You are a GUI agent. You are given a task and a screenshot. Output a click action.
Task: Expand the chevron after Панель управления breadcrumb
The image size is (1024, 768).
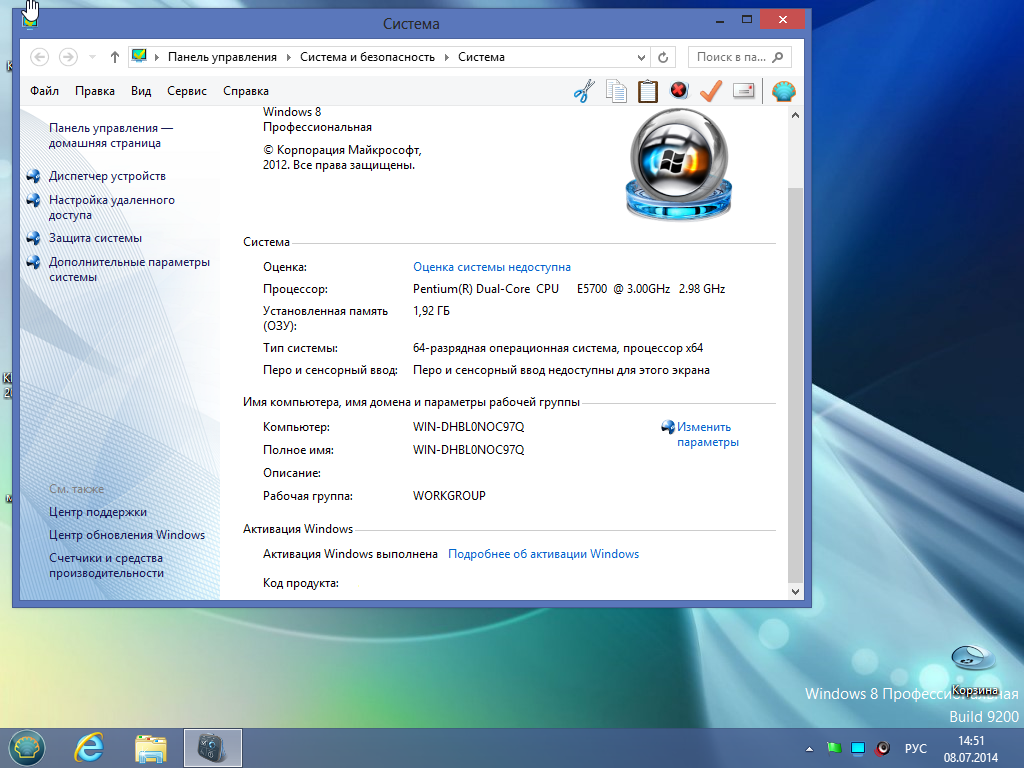pyautogui.click(x=288, y=57)
